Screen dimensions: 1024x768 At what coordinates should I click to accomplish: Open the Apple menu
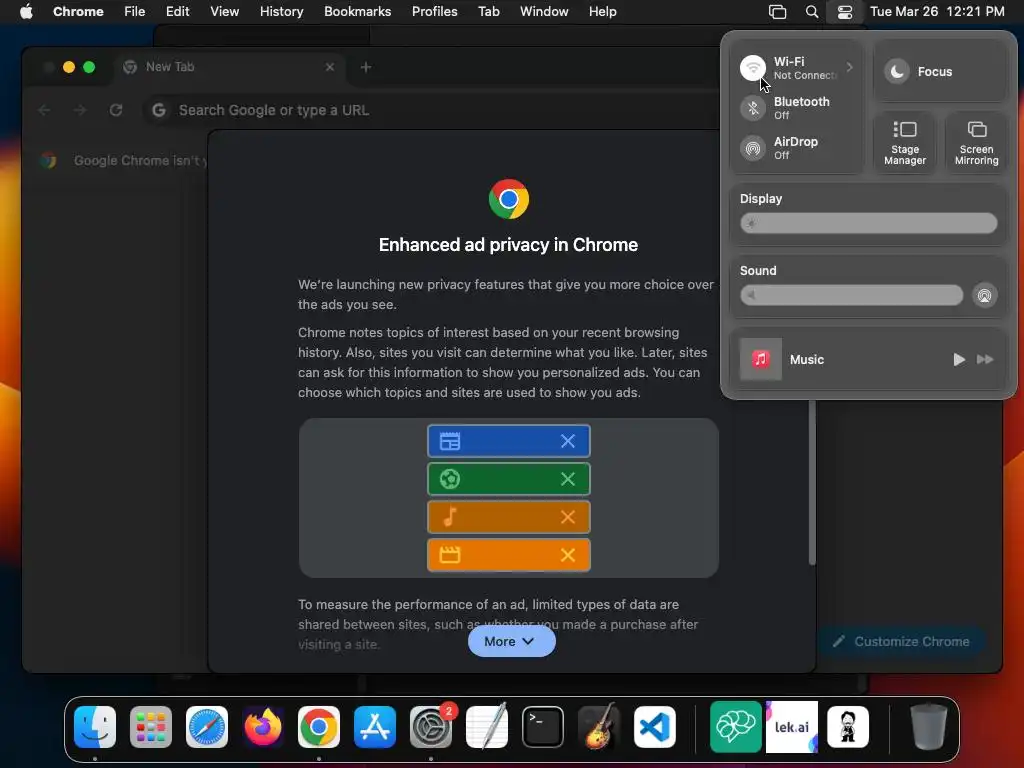(x=26, y=11)
